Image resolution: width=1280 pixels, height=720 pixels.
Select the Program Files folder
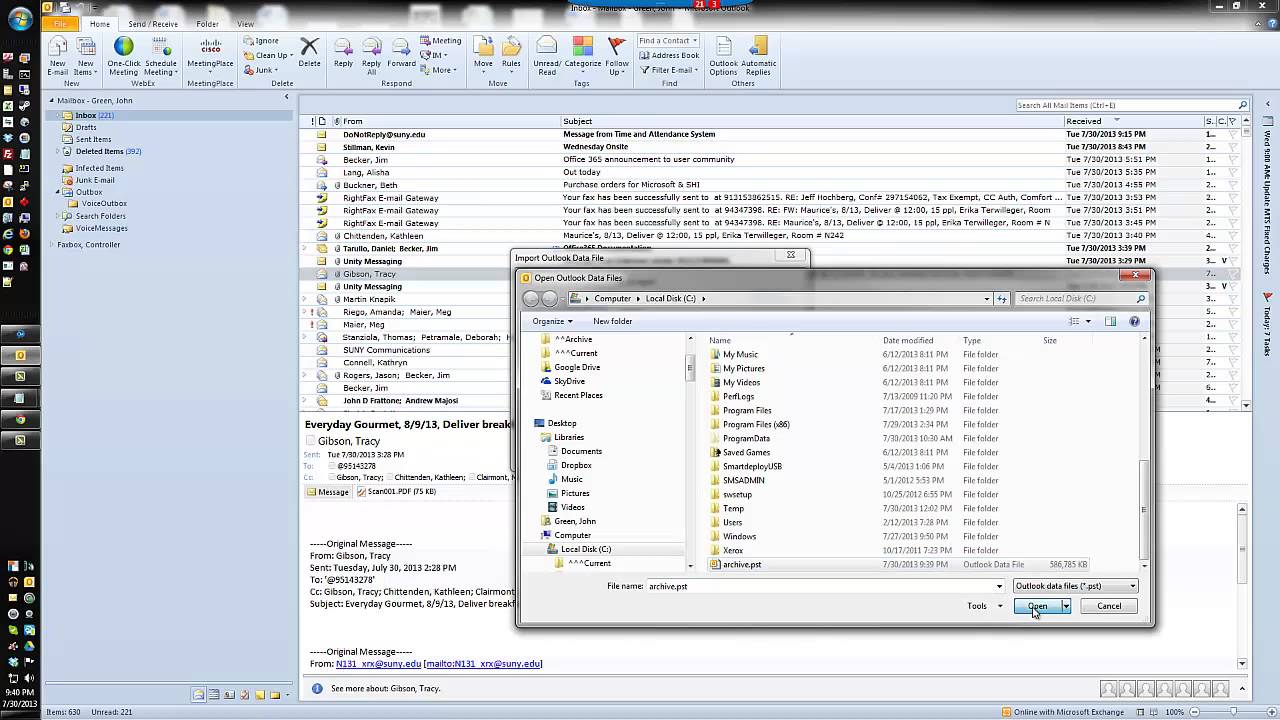coord(746,410)
